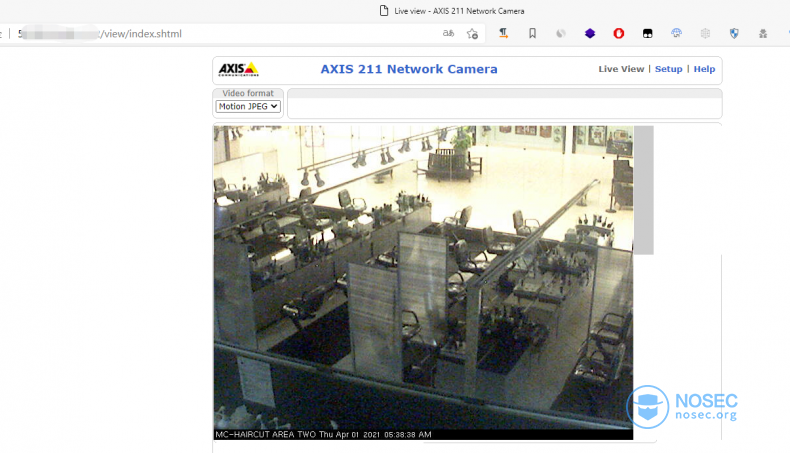790x453 pixels.
Task: Click the blue umbrella extension icon
Action: tap(676, 34)
